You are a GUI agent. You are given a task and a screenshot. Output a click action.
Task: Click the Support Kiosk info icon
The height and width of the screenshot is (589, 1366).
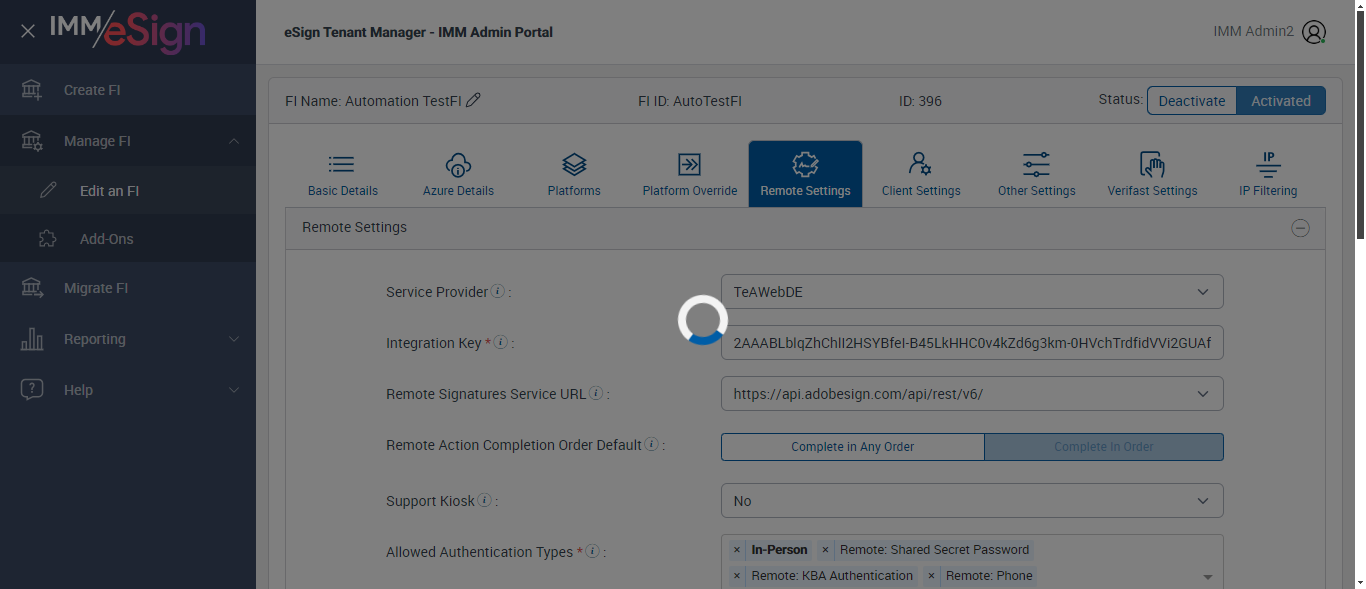[485, 500]
